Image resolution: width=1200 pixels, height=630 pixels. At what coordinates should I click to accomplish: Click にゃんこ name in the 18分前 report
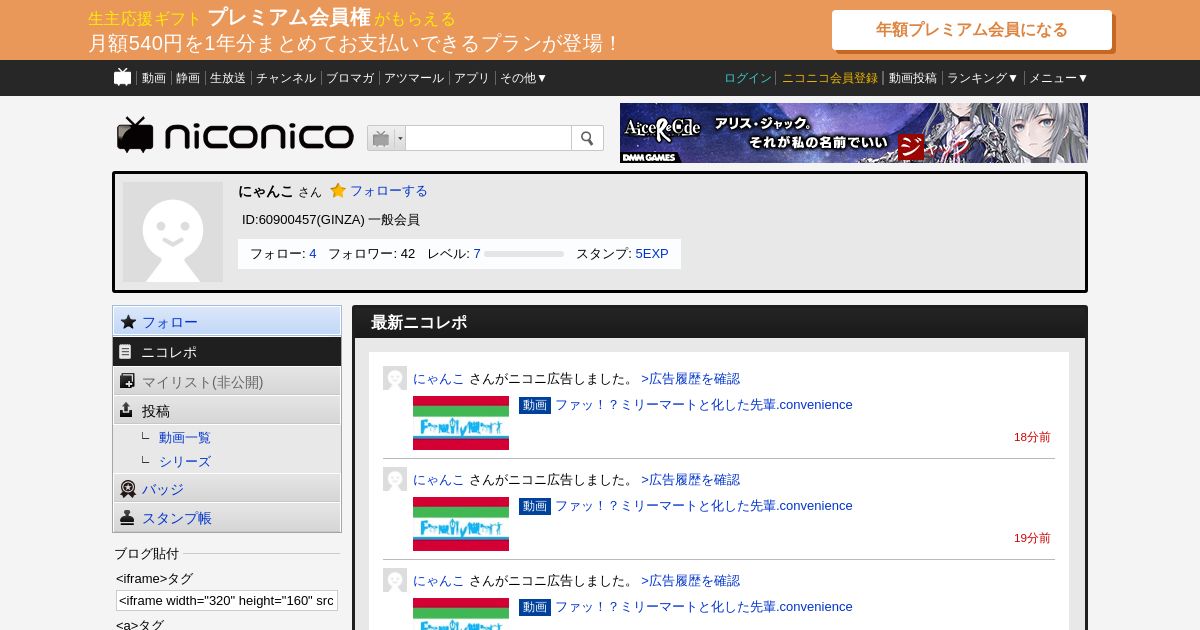(439, 379)
